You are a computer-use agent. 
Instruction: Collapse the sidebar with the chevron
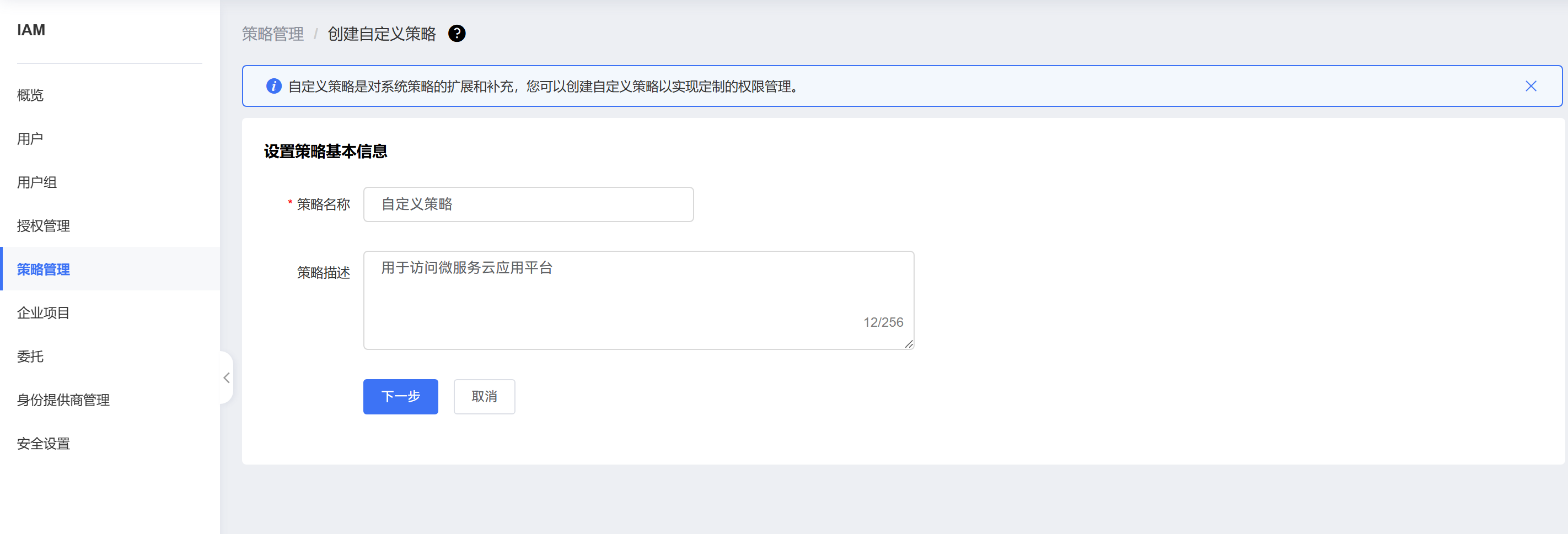click(227, 377)
